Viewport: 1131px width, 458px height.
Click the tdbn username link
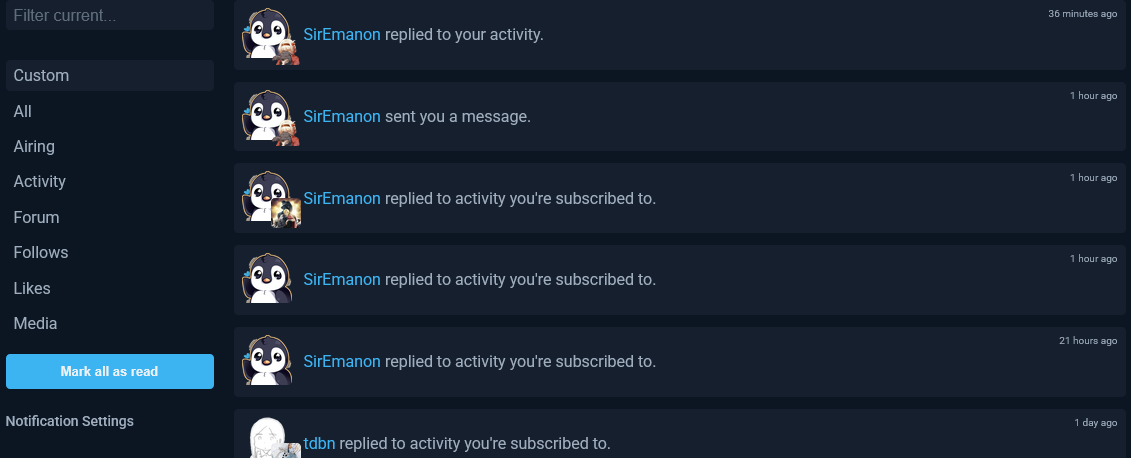coord(319,443)
